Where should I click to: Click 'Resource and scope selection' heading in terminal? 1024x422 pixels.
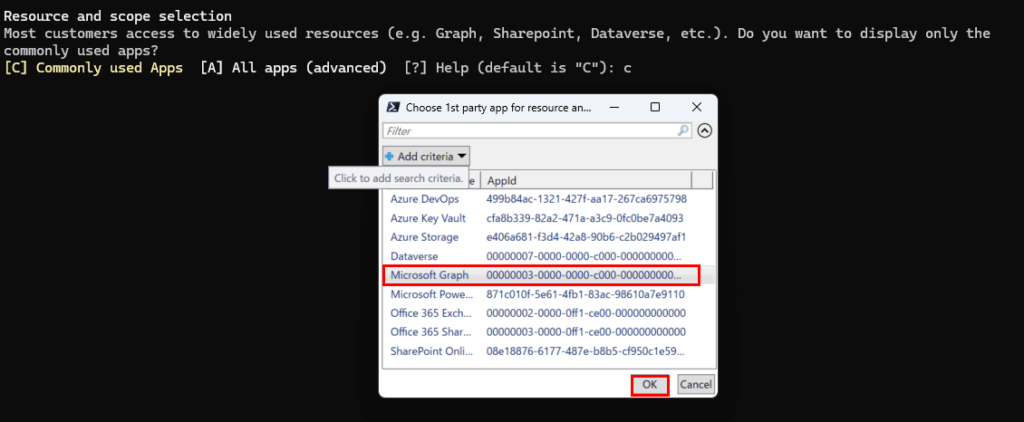click(118, 16)
